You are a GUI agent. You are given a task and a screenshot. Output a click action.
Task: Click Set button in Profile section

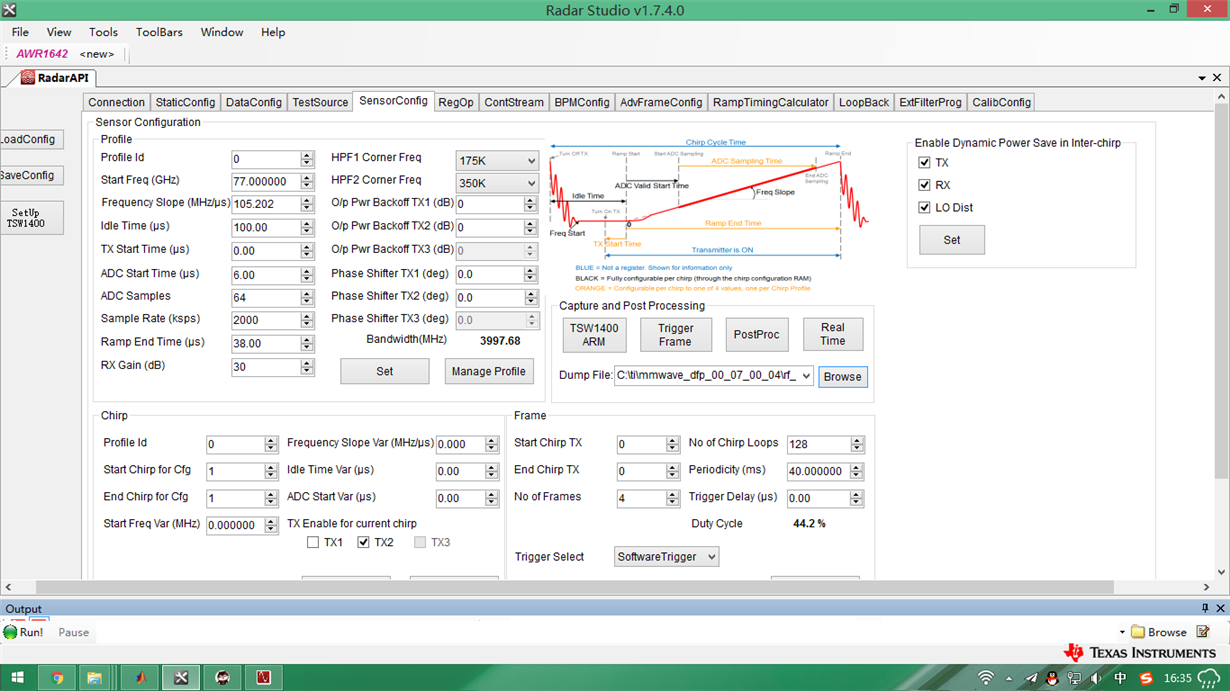(385, 371)
